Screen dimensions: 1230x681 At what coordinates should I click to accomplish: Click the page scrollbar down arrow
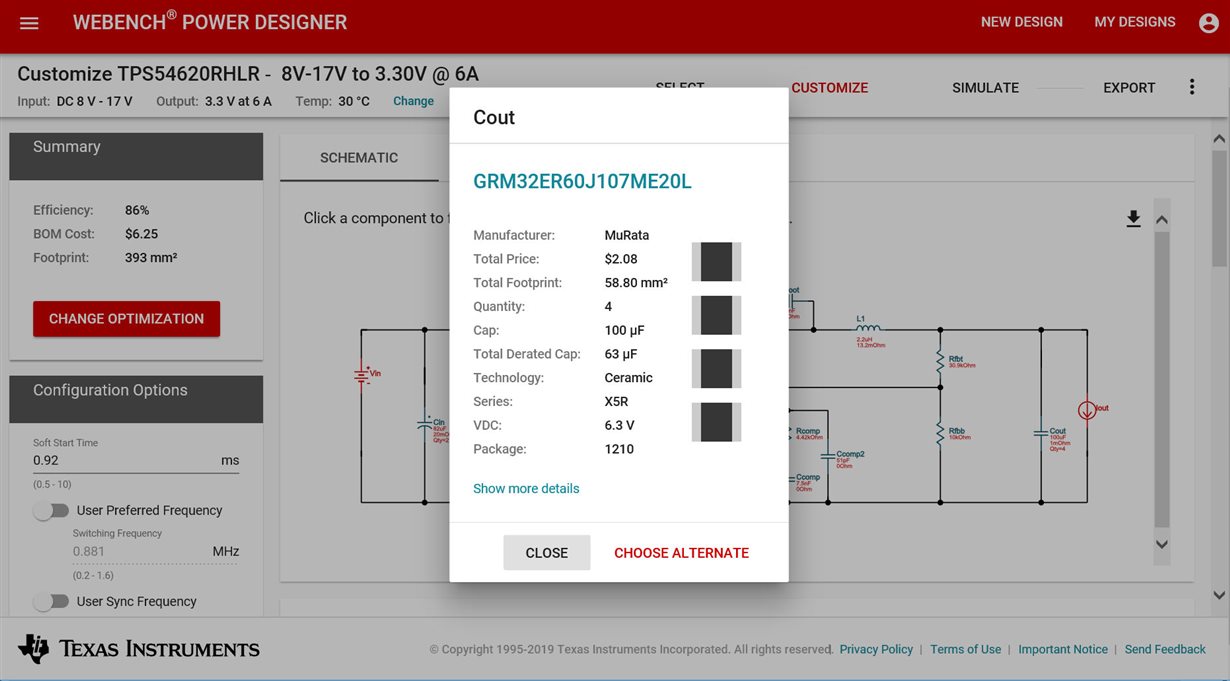[1219, 595]
